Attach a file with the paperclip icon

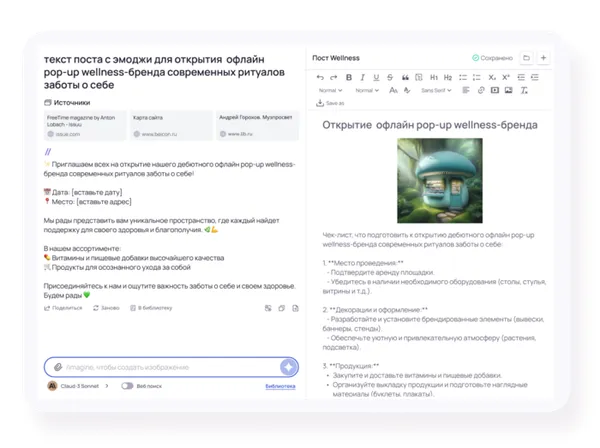(58, 367)
